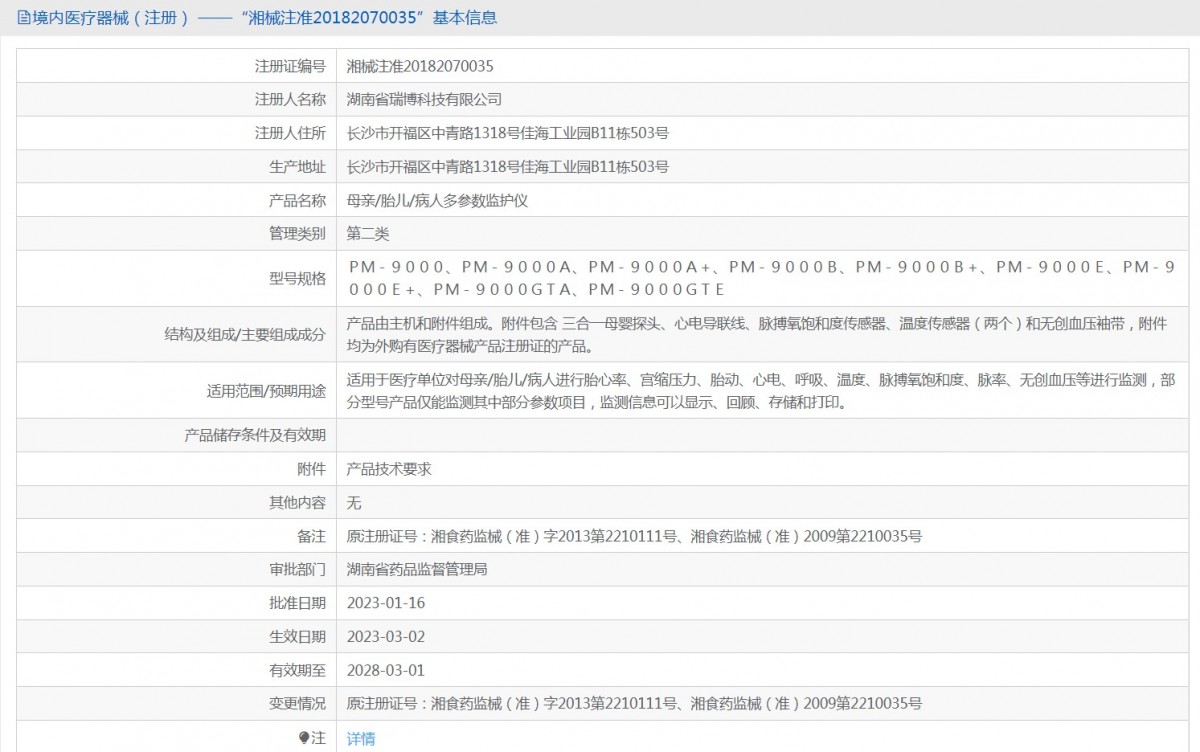1200x752 pixels.
Task: Click the 产品技术要求 attachment value
Action: (x=389, y=468)
